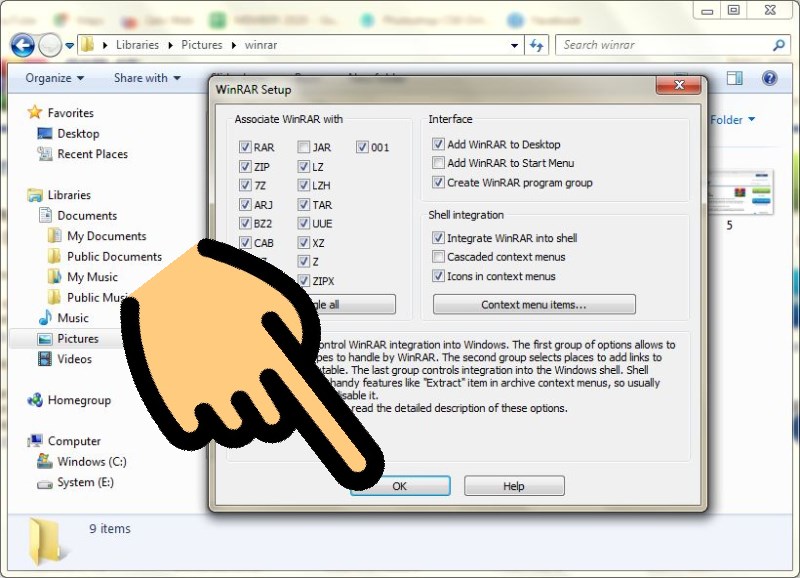Click Help in WinRAR Setup

click(514, 486)
